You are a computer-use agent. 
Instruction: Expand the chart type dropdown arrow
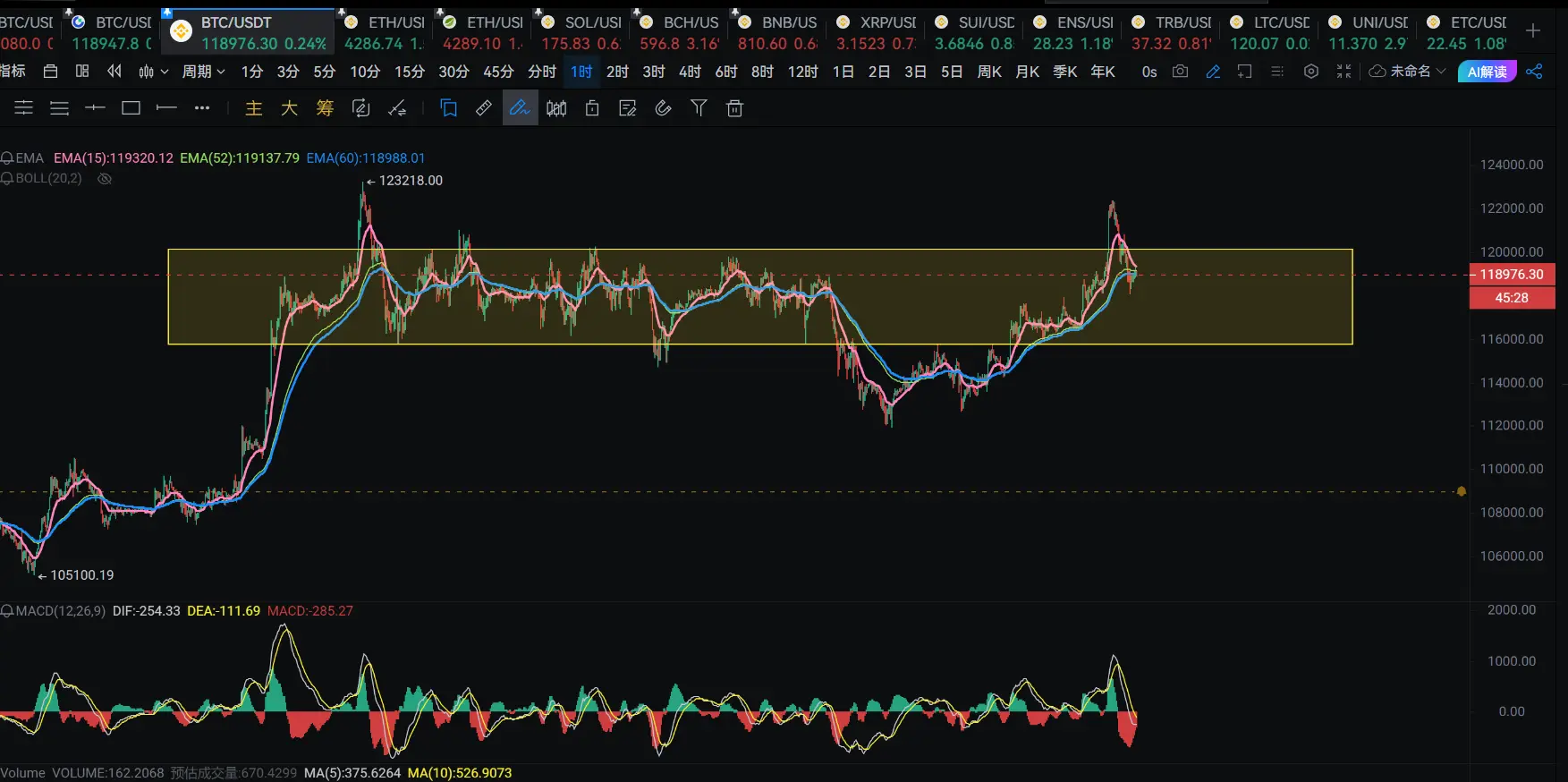[165, 72]
